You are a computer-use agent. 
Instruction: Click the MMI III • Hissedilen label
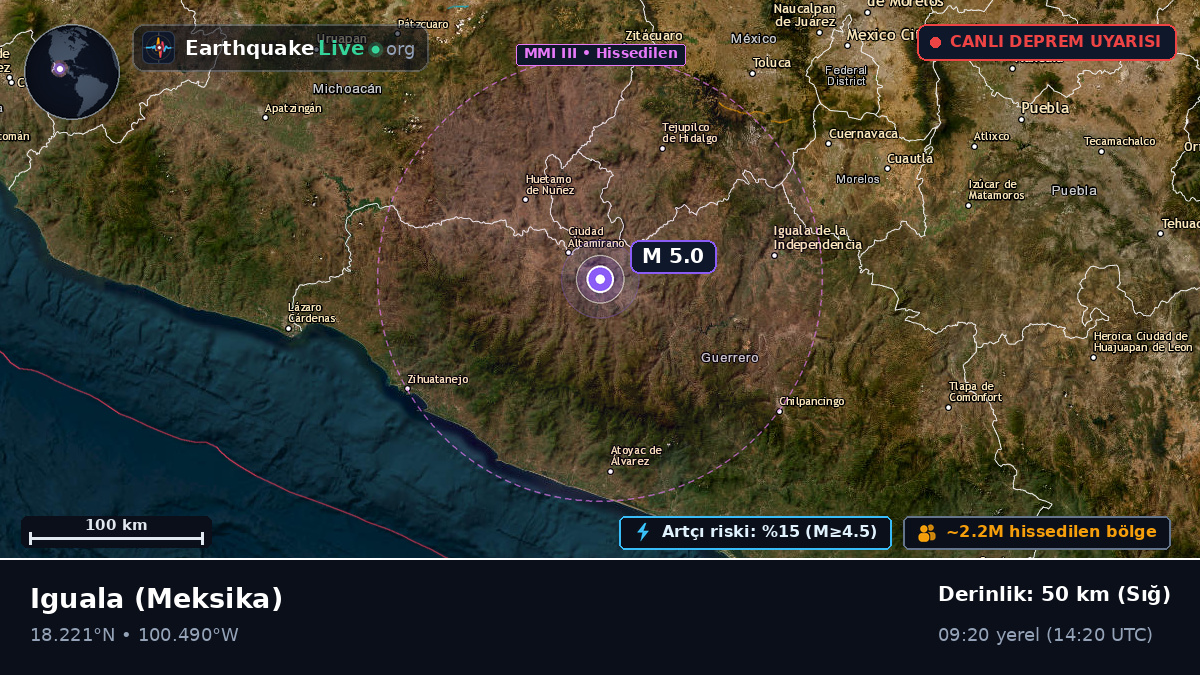[601, 54]
